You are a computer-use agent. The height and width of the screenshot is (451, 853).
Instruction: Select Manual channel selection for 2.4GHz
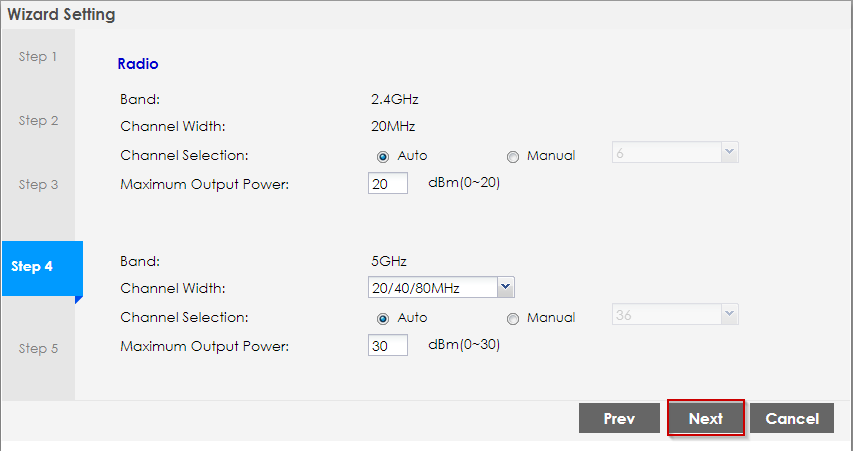[514, 156]
